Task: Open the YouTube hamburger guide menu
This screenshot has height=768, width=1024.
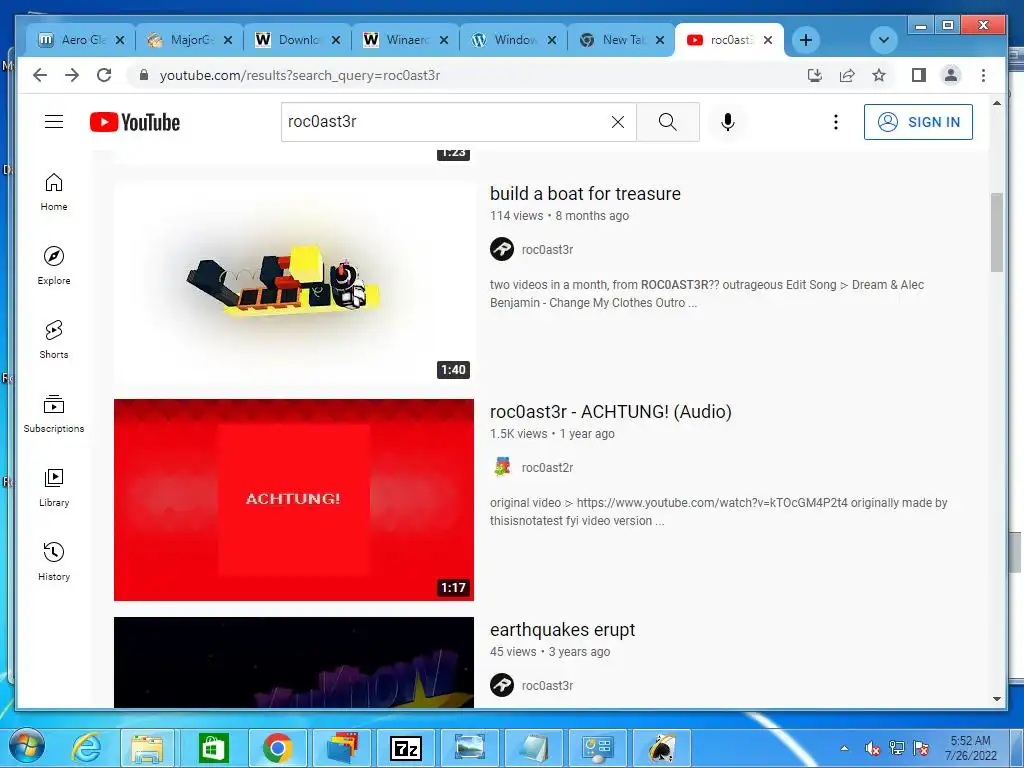Action: (x=54, y=122)
